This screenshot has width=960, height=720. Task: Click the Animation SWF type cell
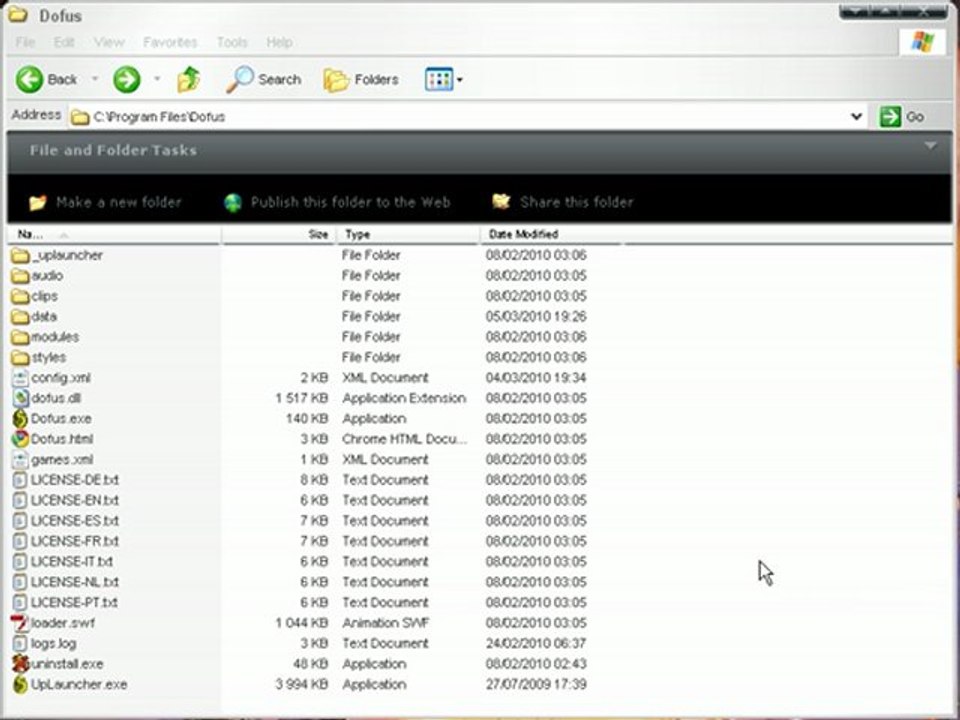point(386,623)
